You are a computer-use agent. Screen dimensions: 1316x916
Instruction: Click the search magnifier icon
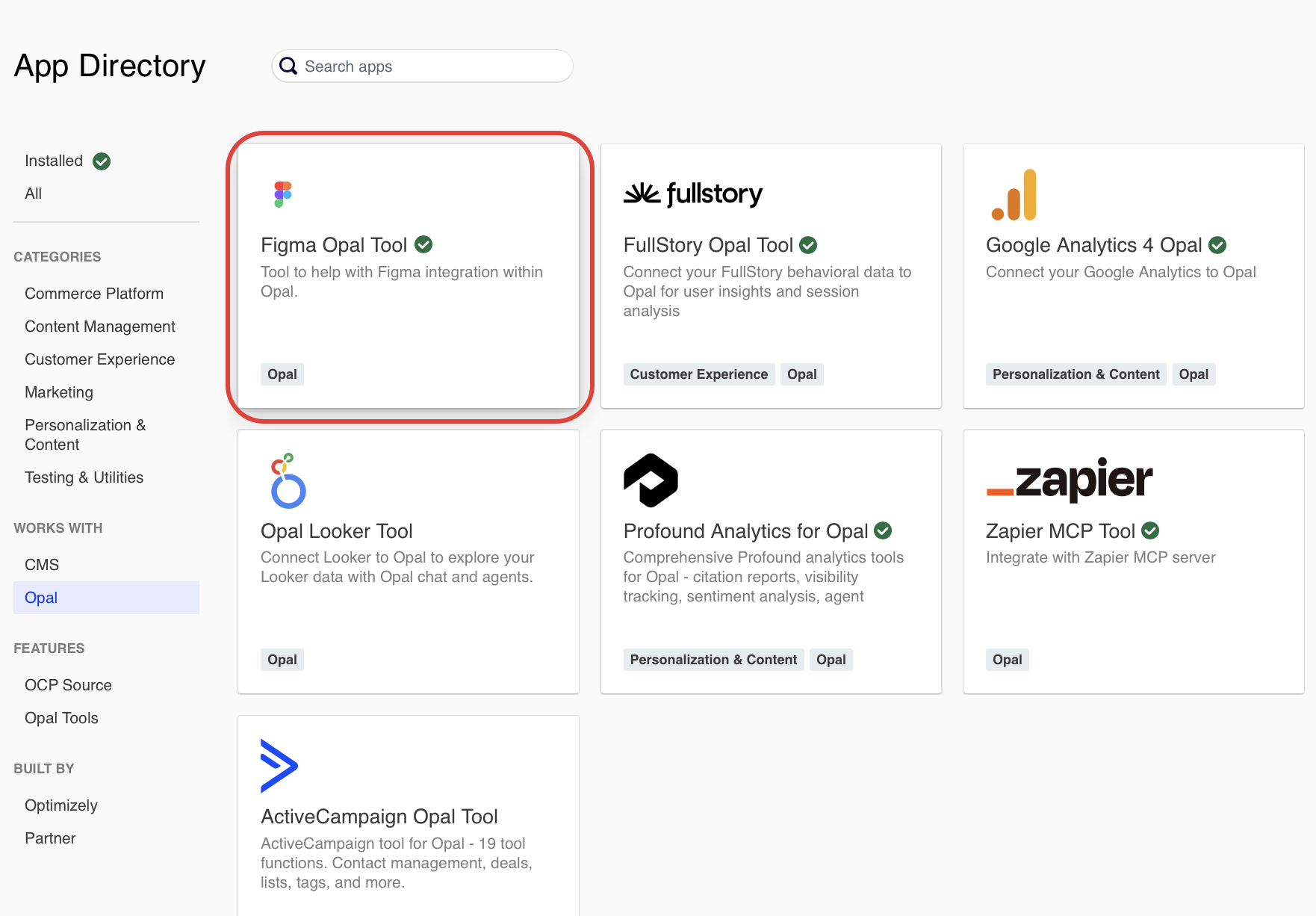point(288,66)
